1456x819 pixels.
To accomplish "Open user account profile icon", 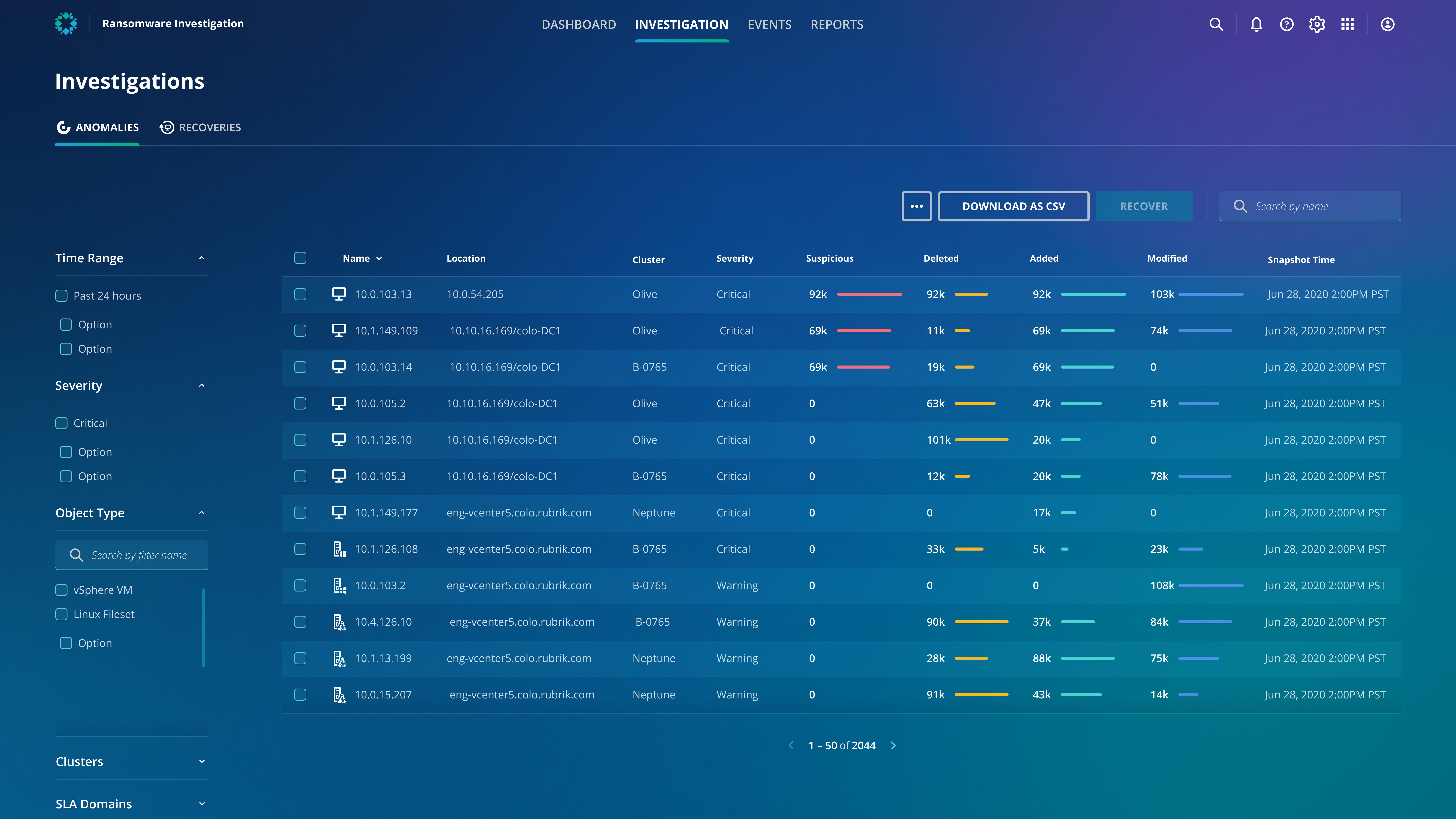I will [x=1388, y=24].
